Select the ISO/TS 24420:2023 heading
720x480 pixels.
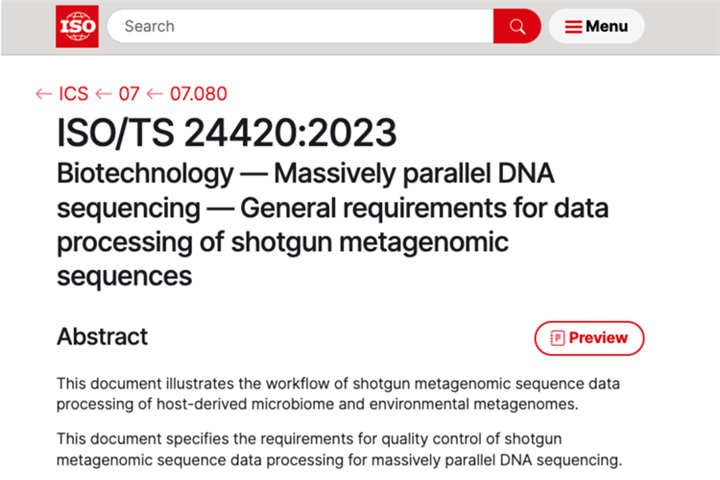(x=226, y=133)
